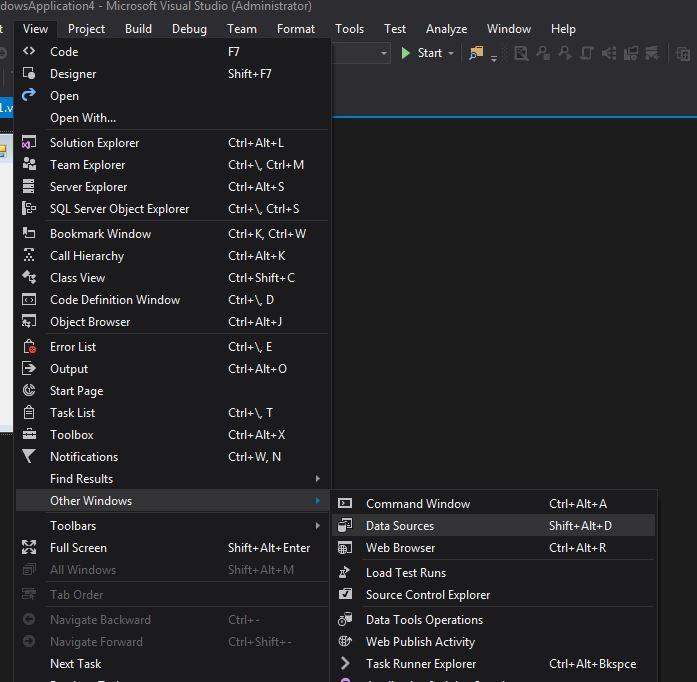Expand the Find Results submenu arrow
This screenshot has width=697, height=682.
pyautogui.click(x=317, y=478)
